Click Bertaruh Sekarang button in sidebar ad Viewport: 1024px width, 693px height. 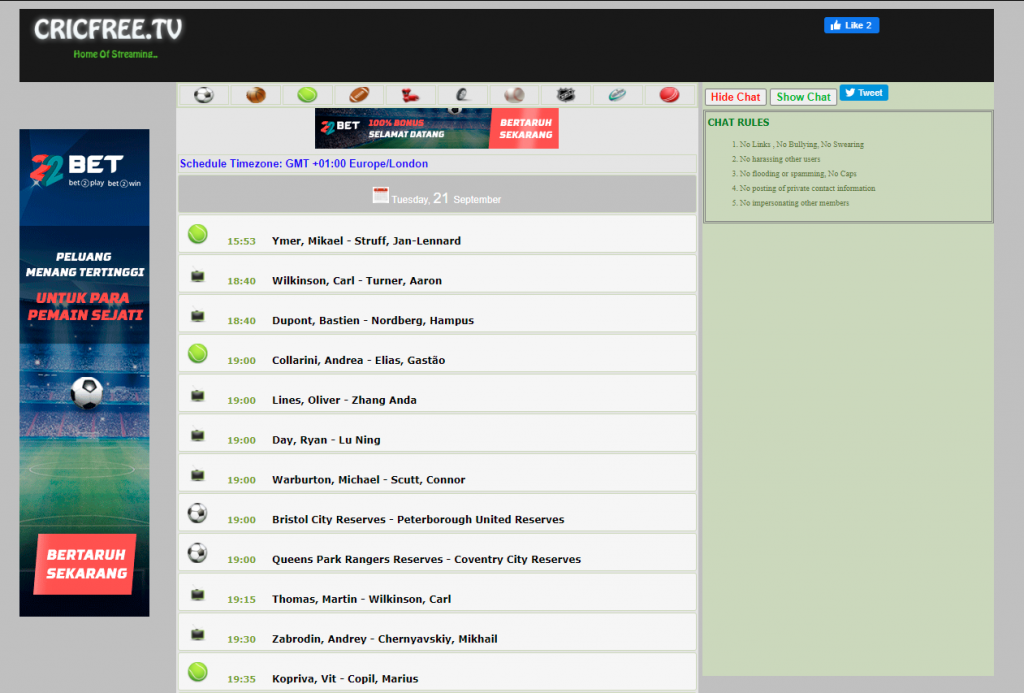pyautogui.click(x=86, y=564)
